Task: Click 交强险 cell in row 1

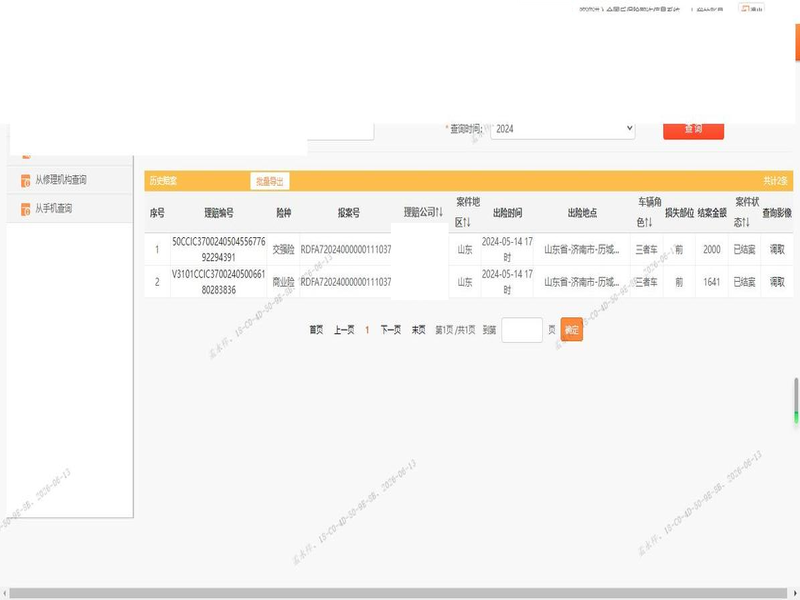Action: (x=283, y=249)
